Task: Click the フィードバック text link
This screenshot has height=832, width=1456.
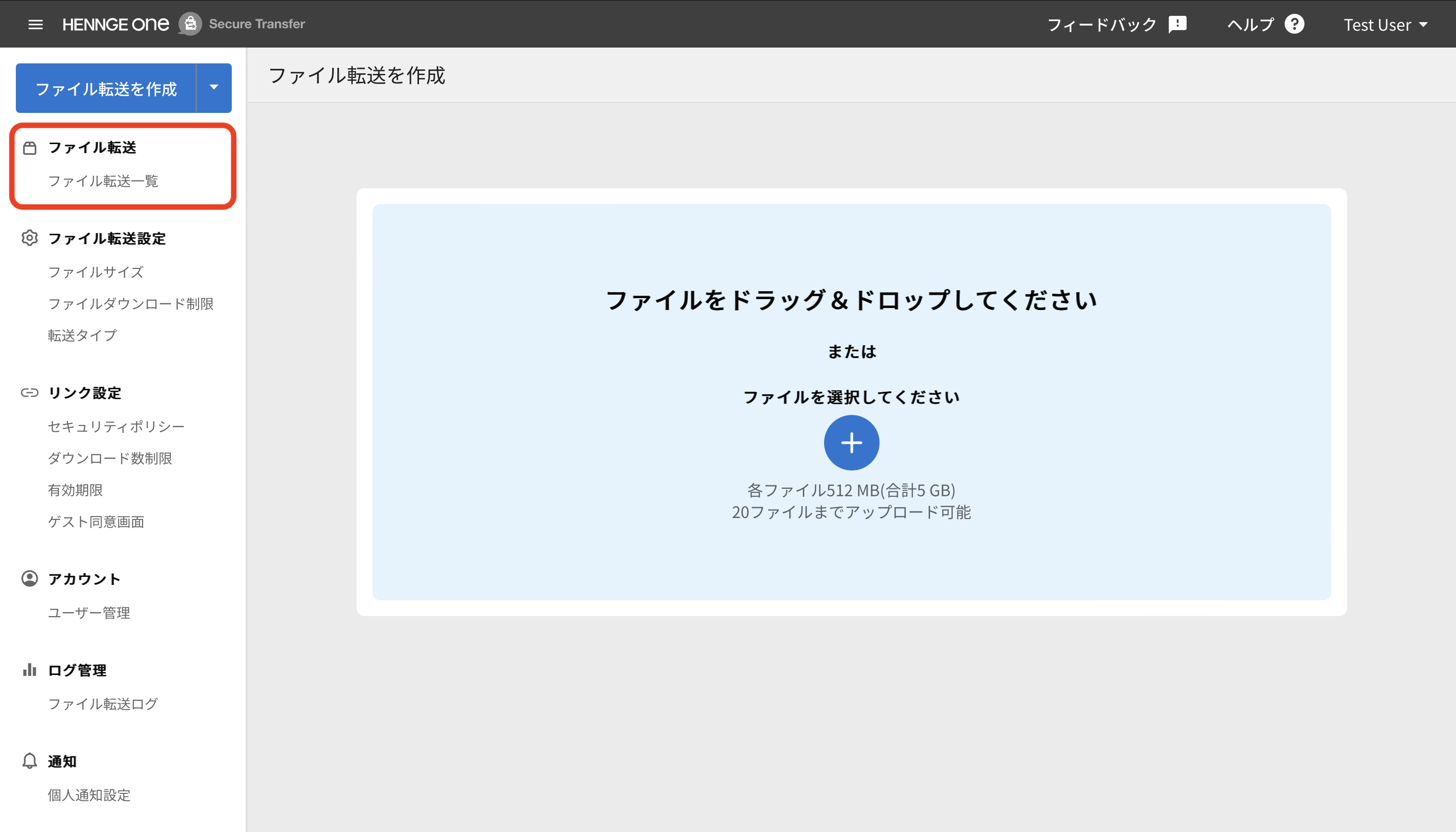Action: coord(1102,25)
